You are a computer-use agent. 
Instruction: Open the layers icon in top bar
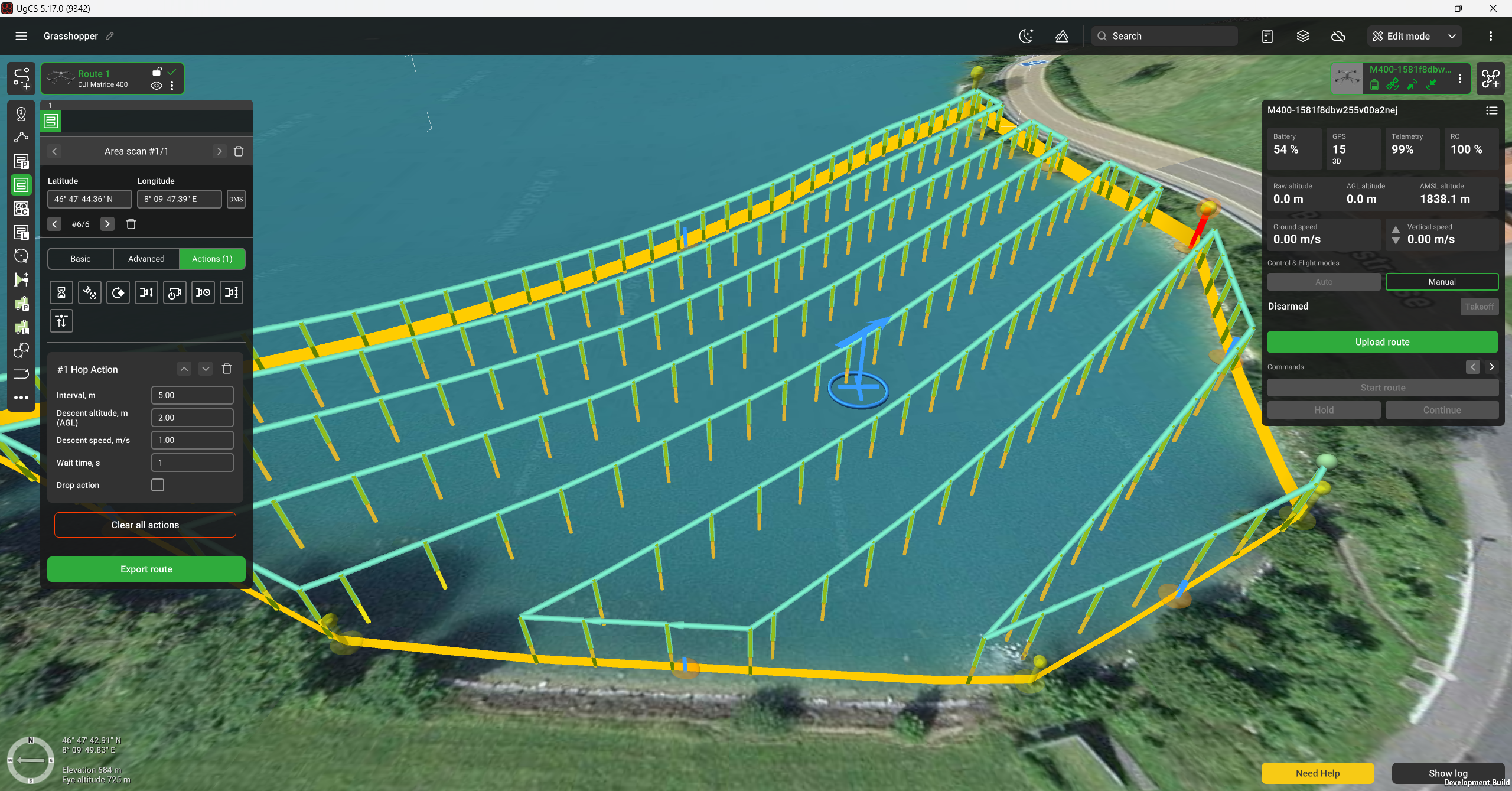(x=1302, y=36)
